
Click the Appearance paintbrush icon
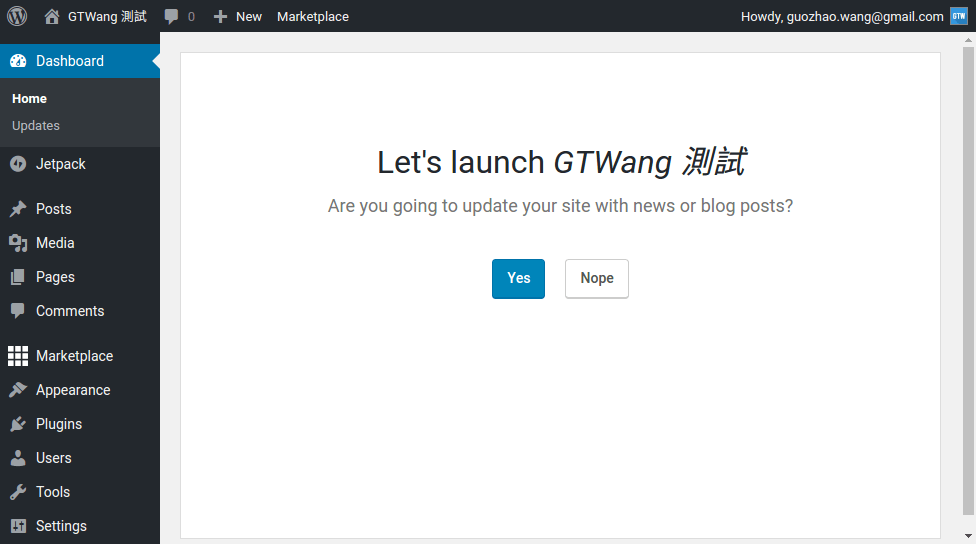point(18,390)
